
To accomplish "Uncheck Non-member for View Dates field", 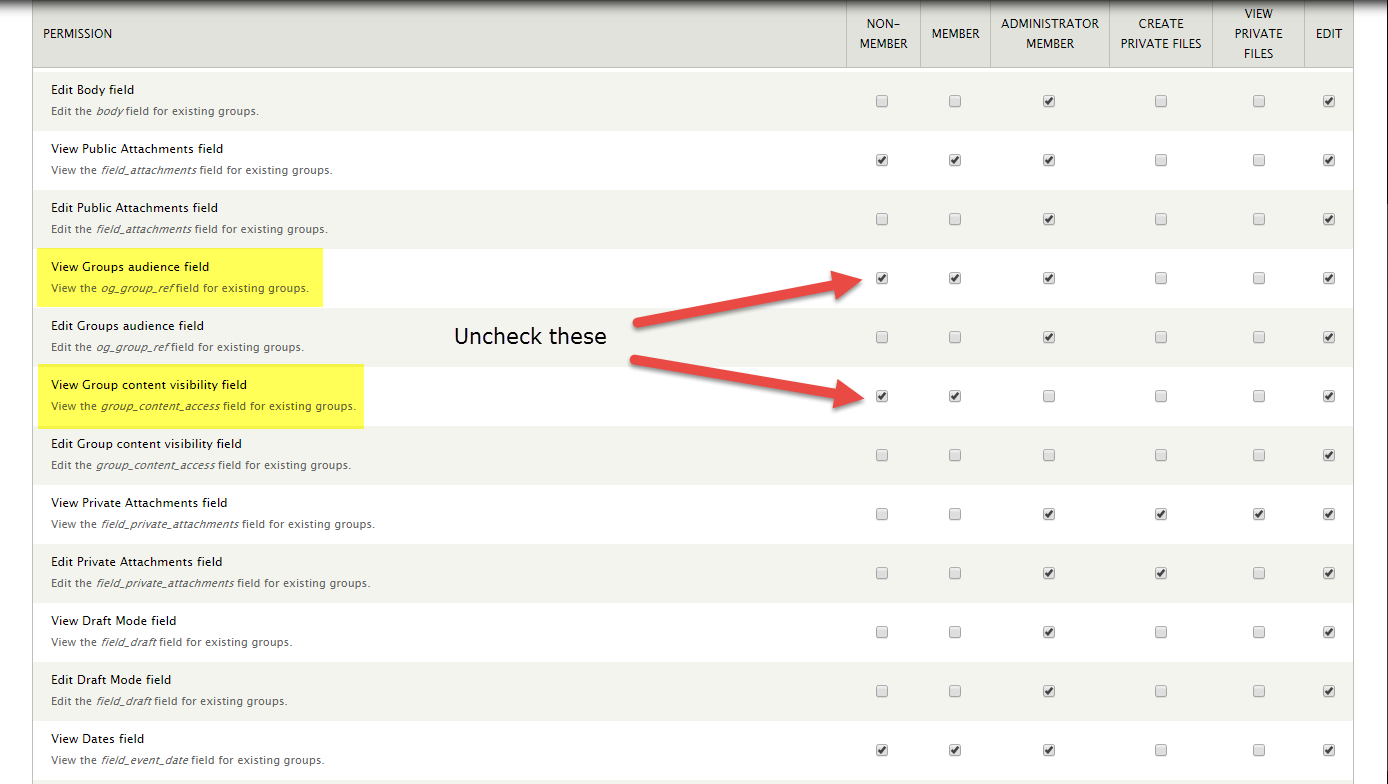I will (x=881, y=751).
